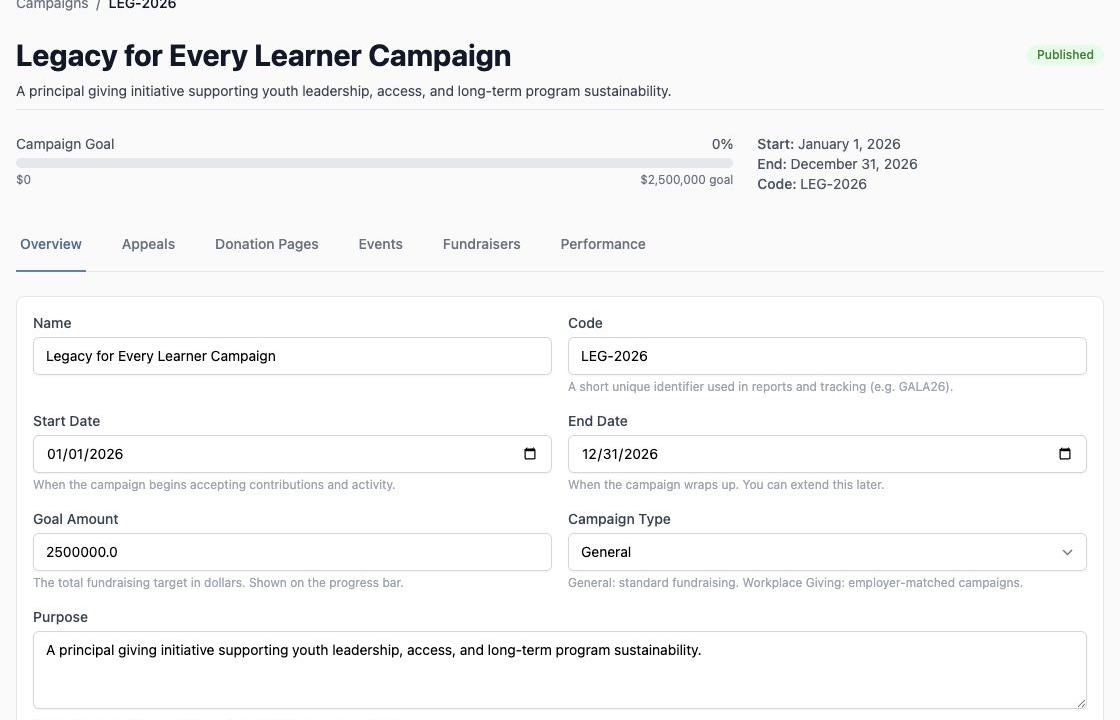Switch to the Overview tab

(x=51, y=244)
